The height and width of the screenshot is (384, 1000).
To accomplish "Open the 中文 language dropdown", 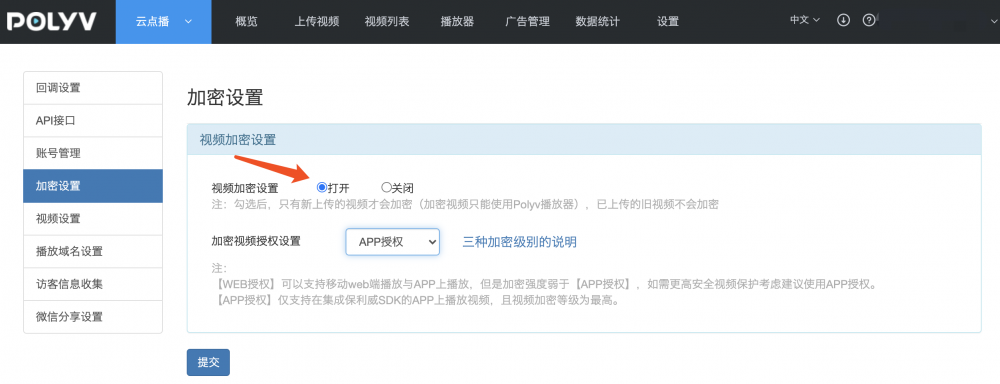I will tap(805, 20).
